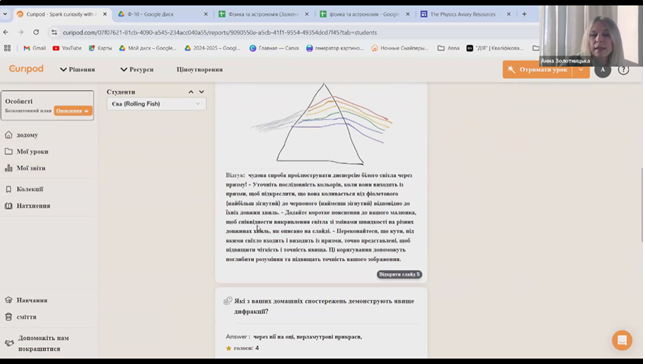The width and height of the screenshot is (645, 364).
Task: Click the Оновлення upgrade button
Action: [73, 111]
